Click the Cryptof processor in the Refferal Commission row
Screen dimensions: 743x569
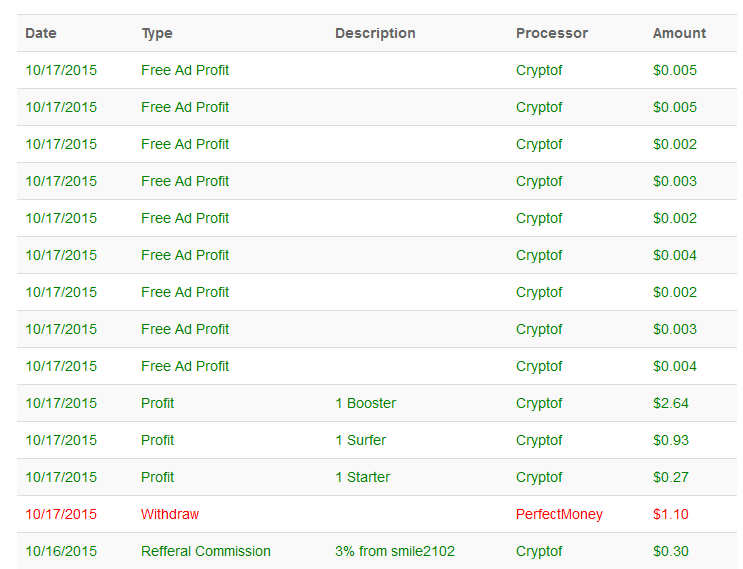coord(539,551)
